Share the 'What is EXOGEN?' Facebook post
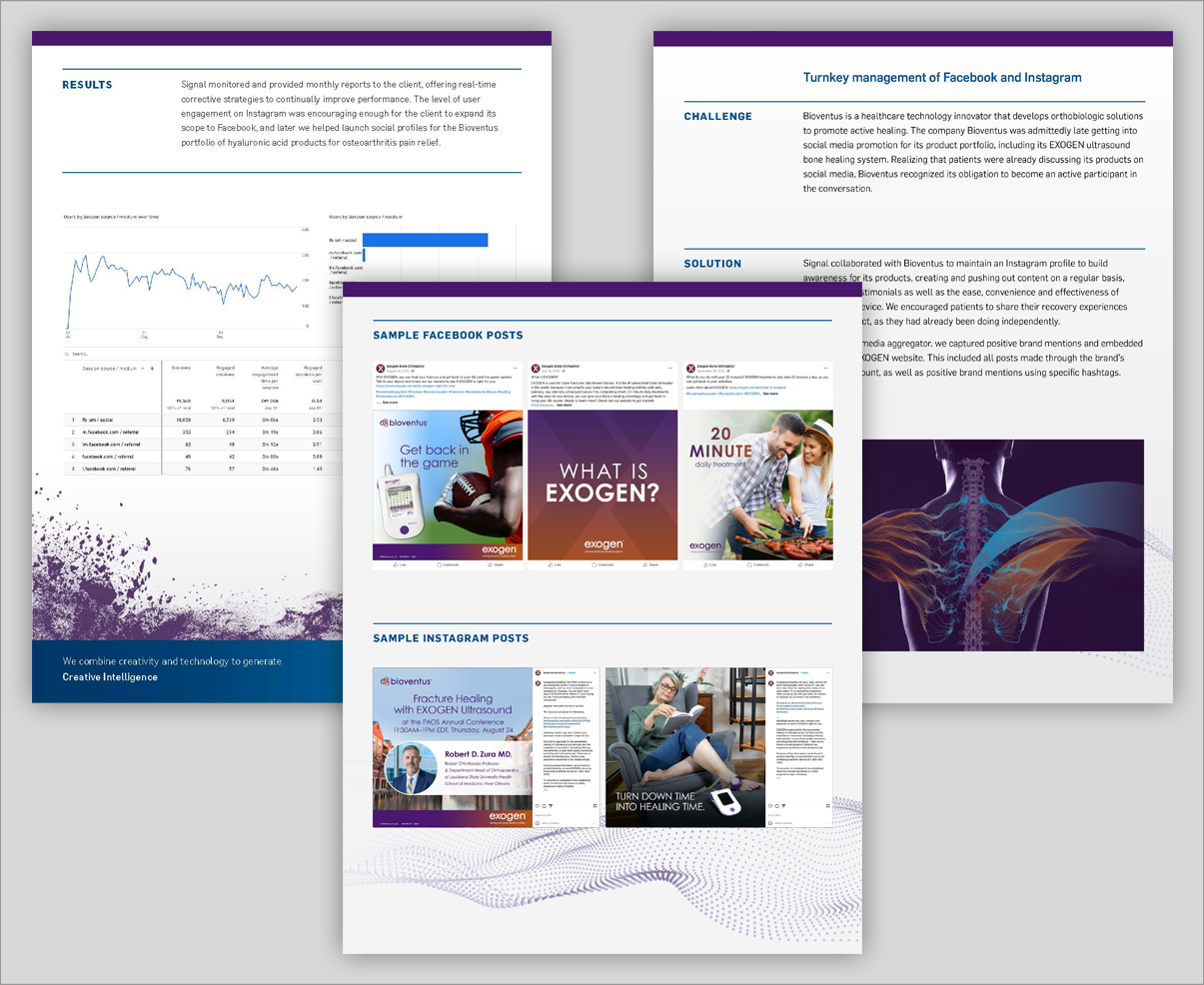1204x985 pixels. [651, 564]
